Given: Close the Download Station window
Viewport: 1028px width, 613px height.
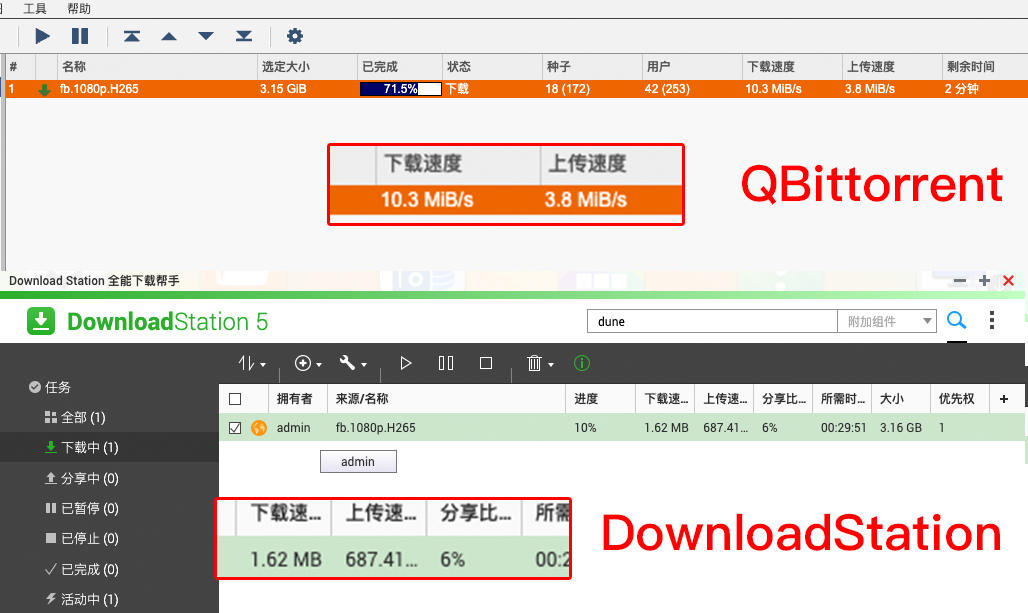Looking at the screenshot, I should (x=1008, y=281).
